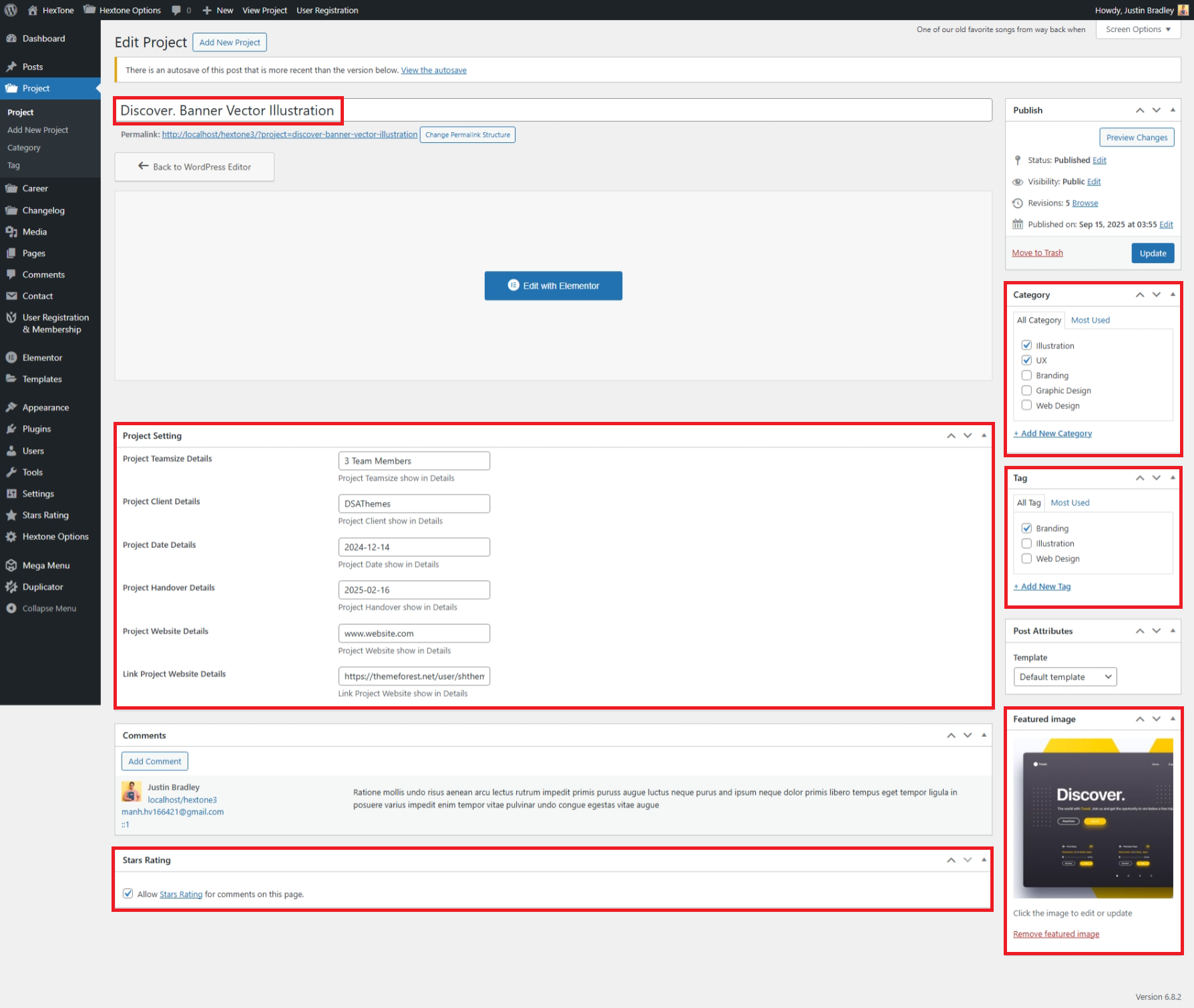Click the Stars Rating star icon in sidebar
Viewport: 1194px width, 1008px height.
click(x=11, y=515)
